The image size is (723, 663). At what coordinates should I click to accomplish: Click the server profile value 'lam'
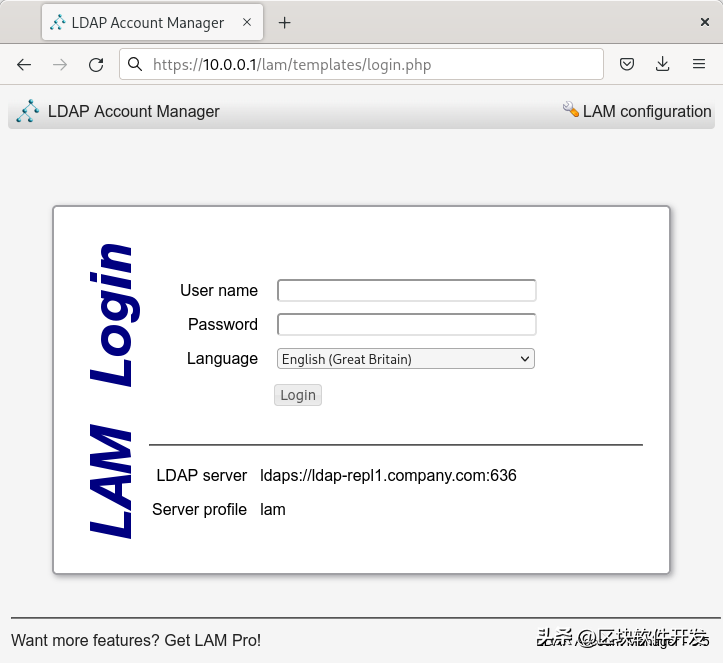[273, 509]
